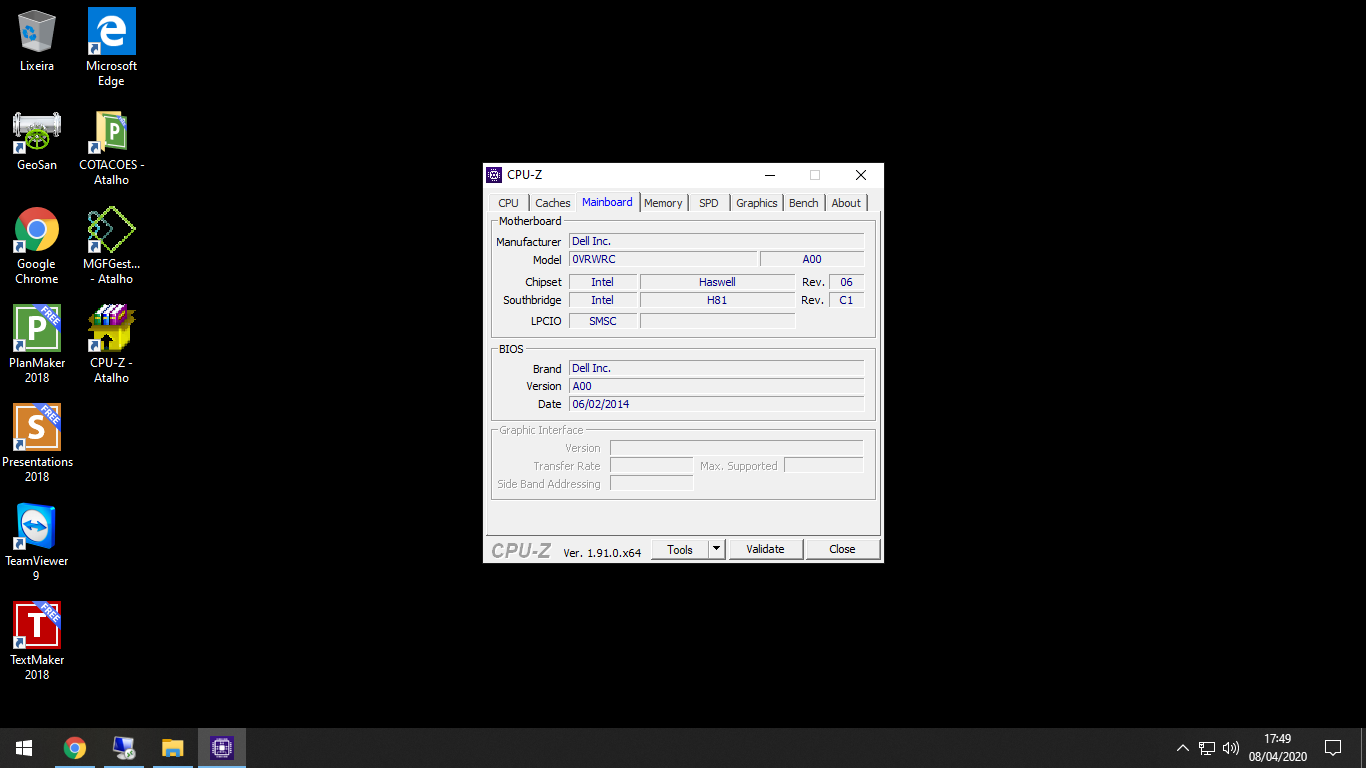Open the Lixeira recycle bin icon
This screenshot has height=768, width=1366.
point(37,41)
